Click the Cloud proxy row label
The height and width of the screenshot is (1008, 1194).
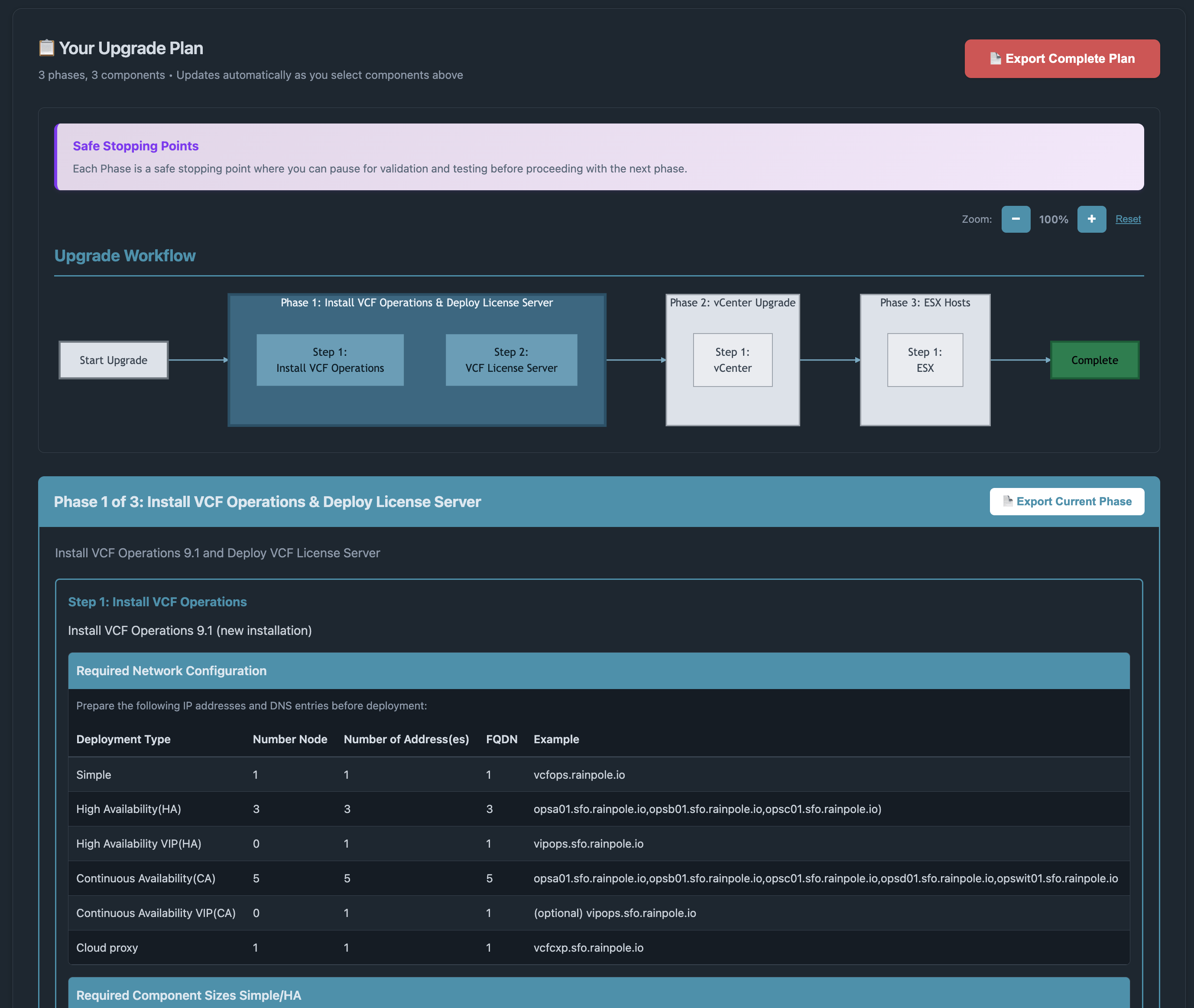(x=107, y=947)
